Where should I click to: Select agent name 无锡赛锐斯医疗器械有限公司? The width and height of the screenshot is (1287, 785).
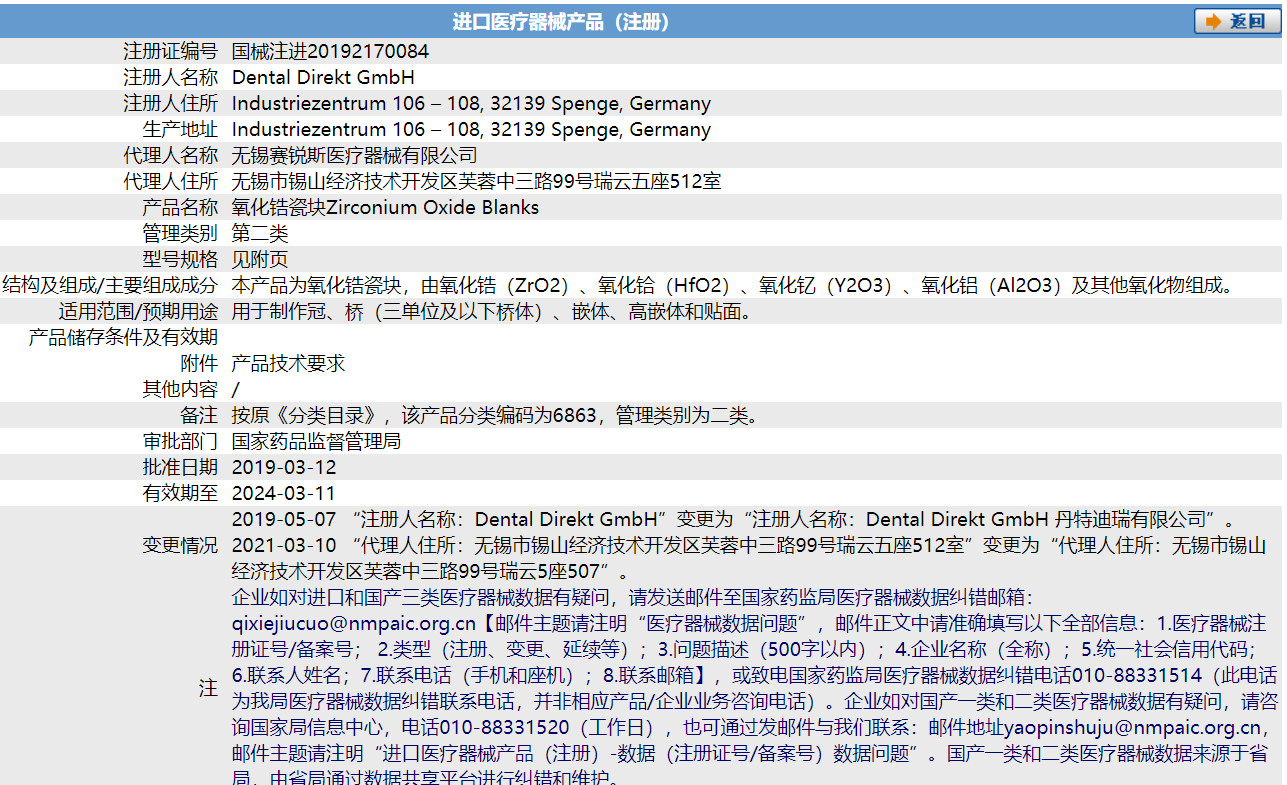354,155
